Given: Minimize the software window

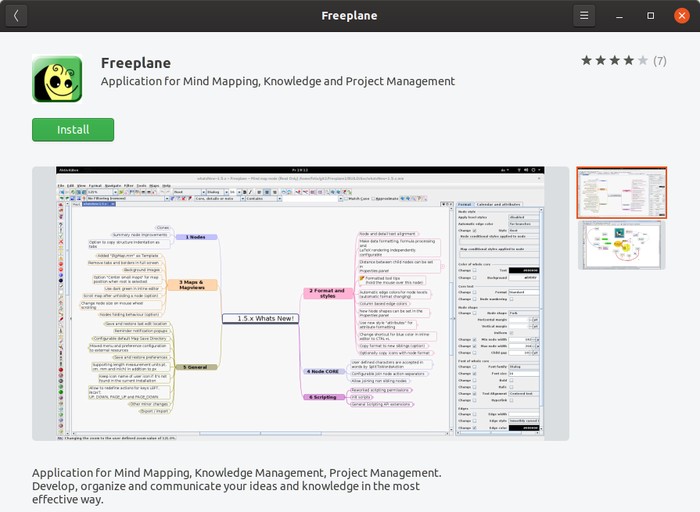Looking at the screenshot, I should 619,16.
